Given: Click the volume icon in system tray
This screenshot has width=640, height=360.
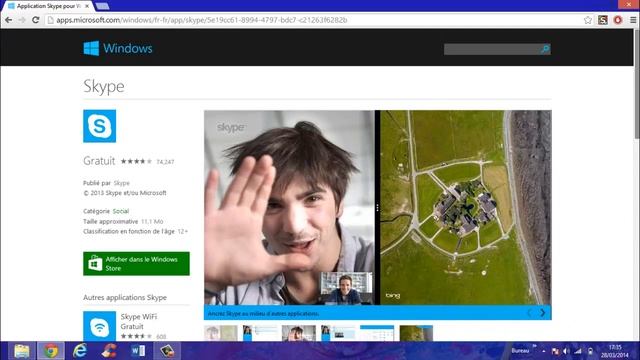Looking at the screenshot, I should click(x=566, y=351).
